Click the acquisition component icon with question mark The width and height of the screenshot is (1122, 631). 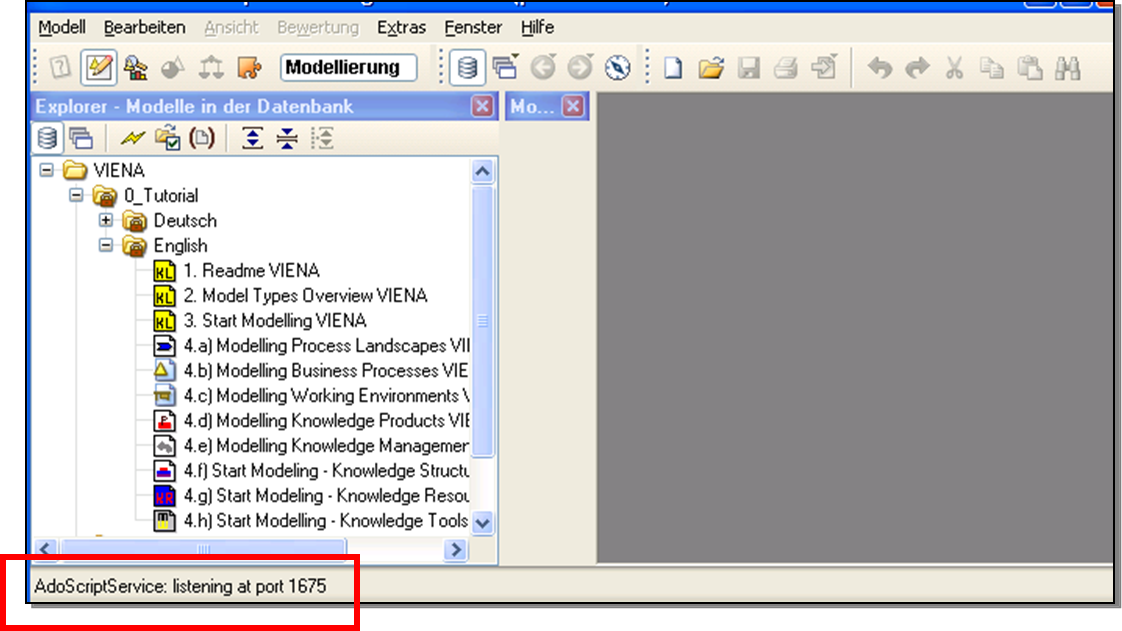pyautogui.click(x=61, y=68)
